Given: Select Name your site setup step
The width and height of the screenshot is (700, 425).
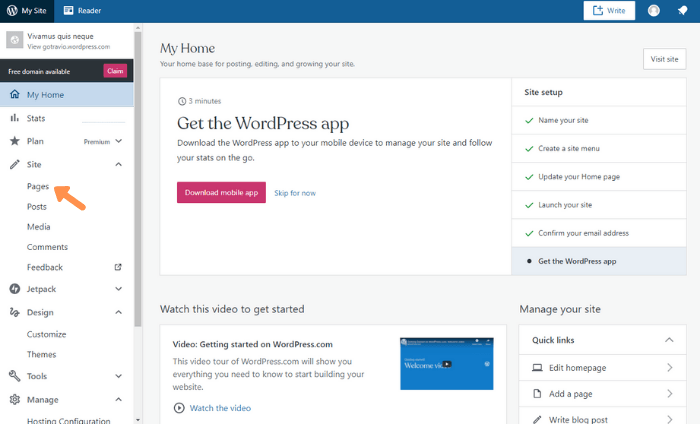Looking at the screenshot, I should pos(599,120).
